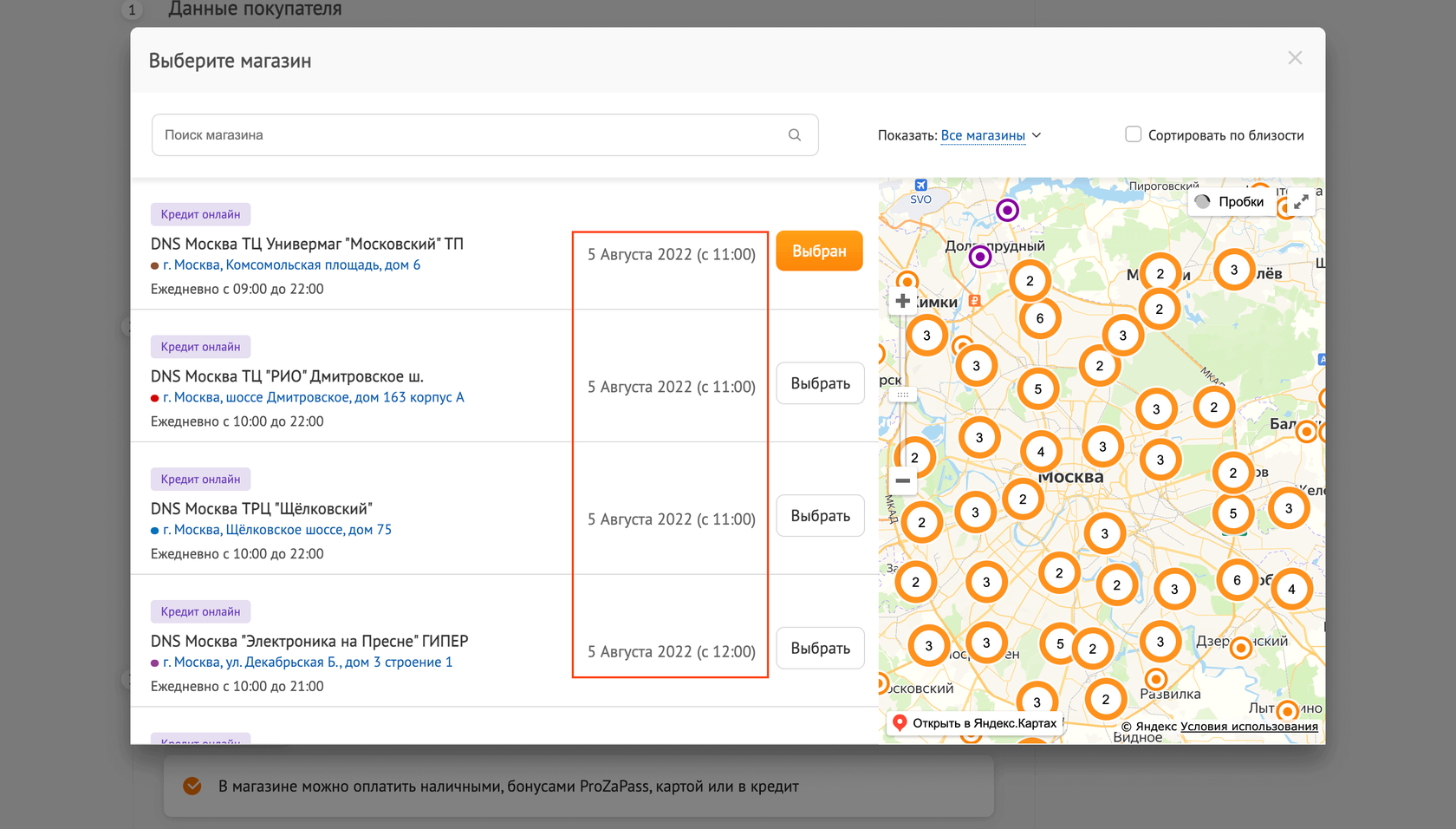Toggle Пробки traffic layer on map

point(1230,202)
